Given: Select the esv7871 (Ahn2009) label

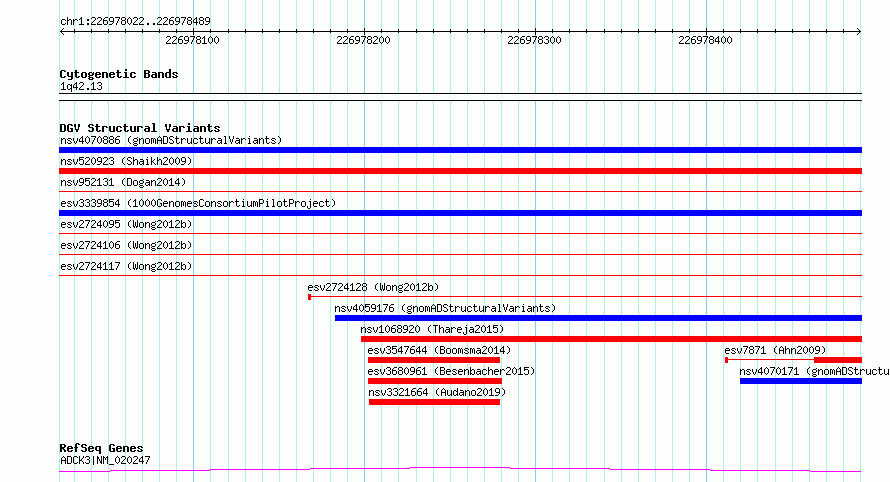Looking at the screenshot, I should point(775,350).
